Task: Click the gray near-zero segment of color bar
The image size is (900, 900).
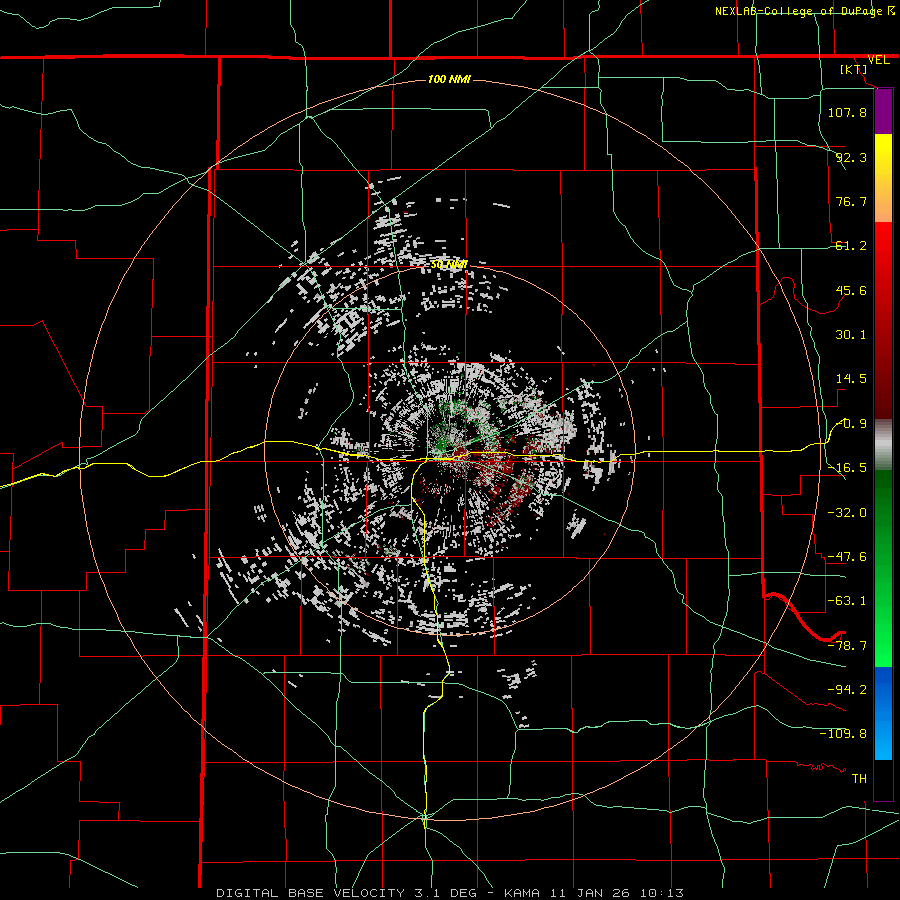Action: click(883, 444)
